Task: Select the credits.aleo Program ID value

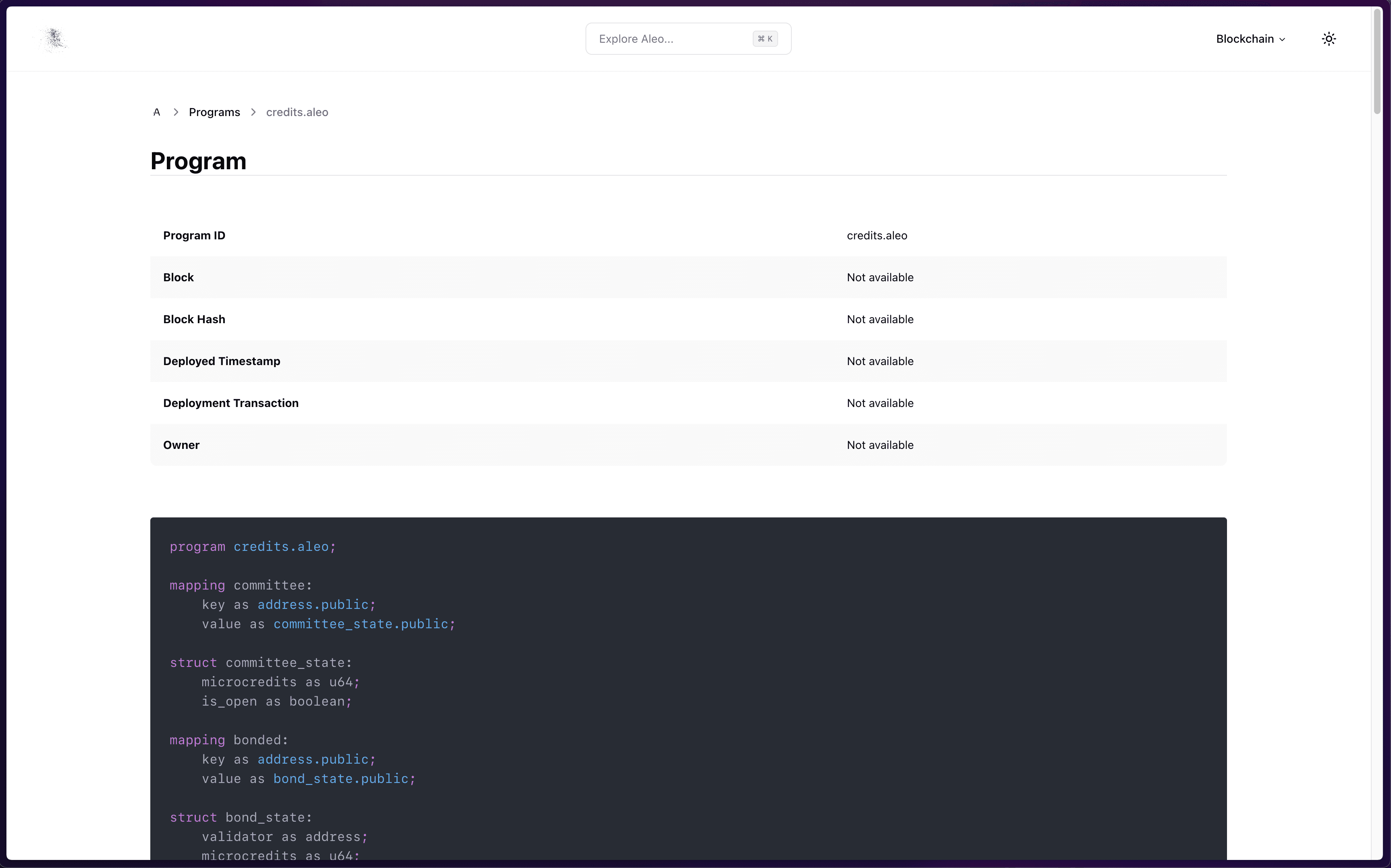Action: (x=876, y=235)
